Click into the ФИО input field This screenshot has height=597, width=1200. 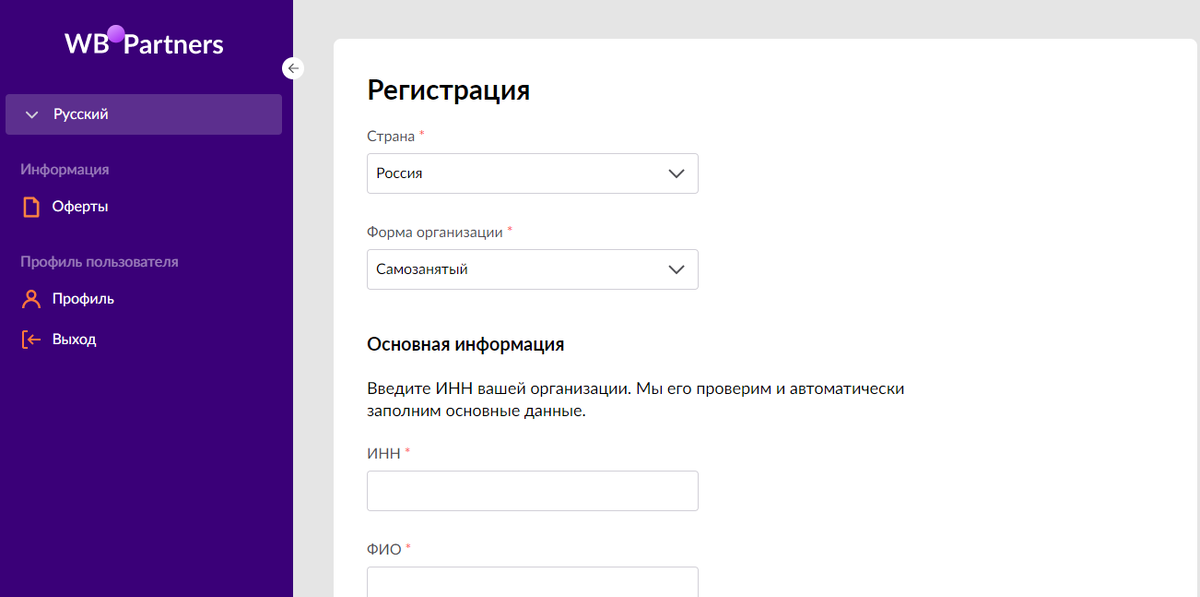point(532,585)
